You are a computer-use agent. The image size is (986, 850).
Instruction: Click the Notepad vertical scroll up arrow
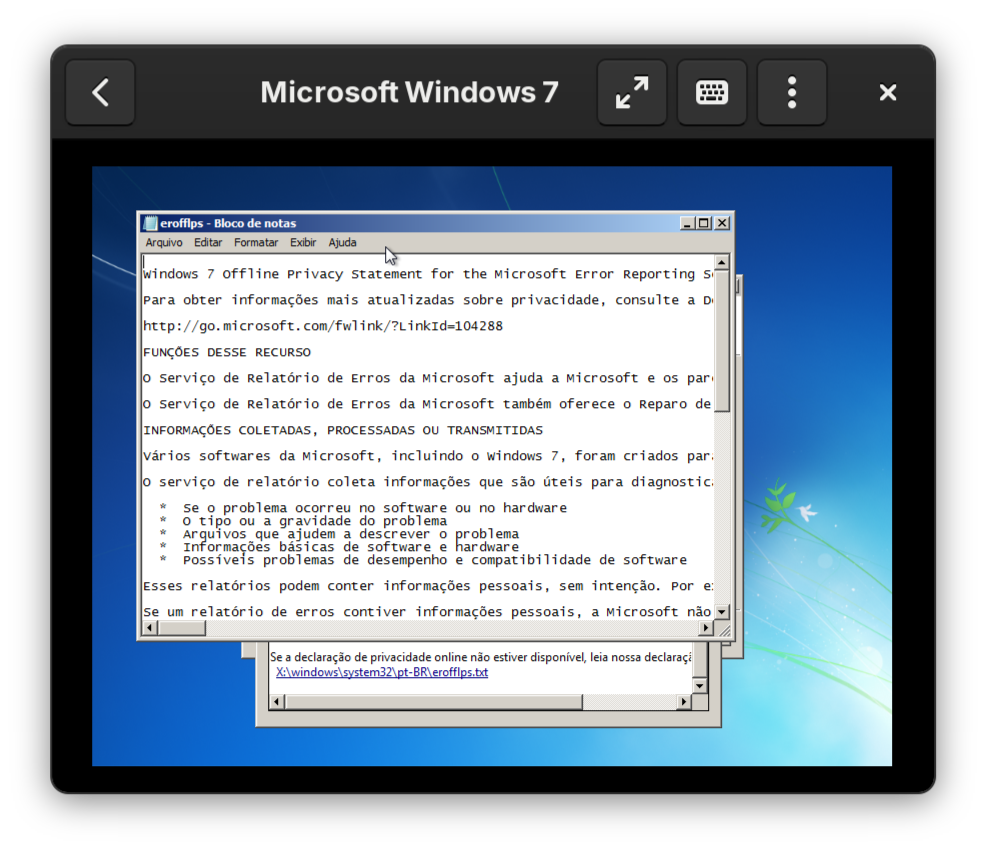[x=722, y=262]
